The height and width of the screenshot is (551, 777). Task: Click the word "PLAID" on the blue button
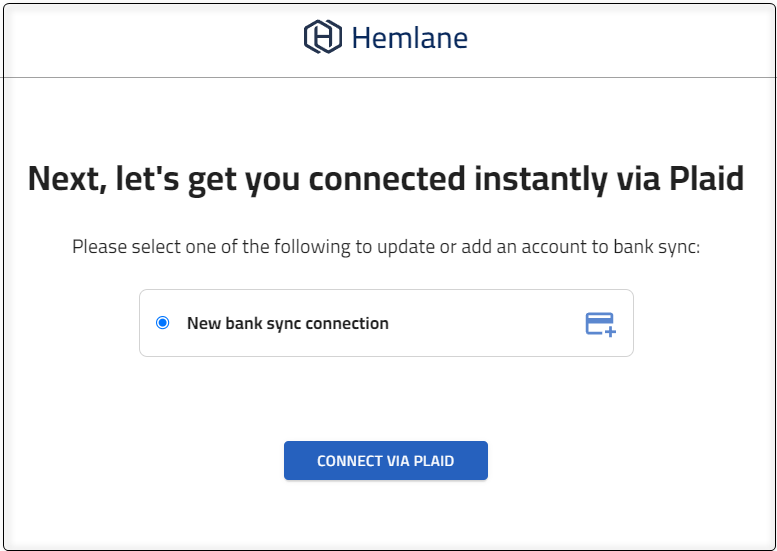434,461
